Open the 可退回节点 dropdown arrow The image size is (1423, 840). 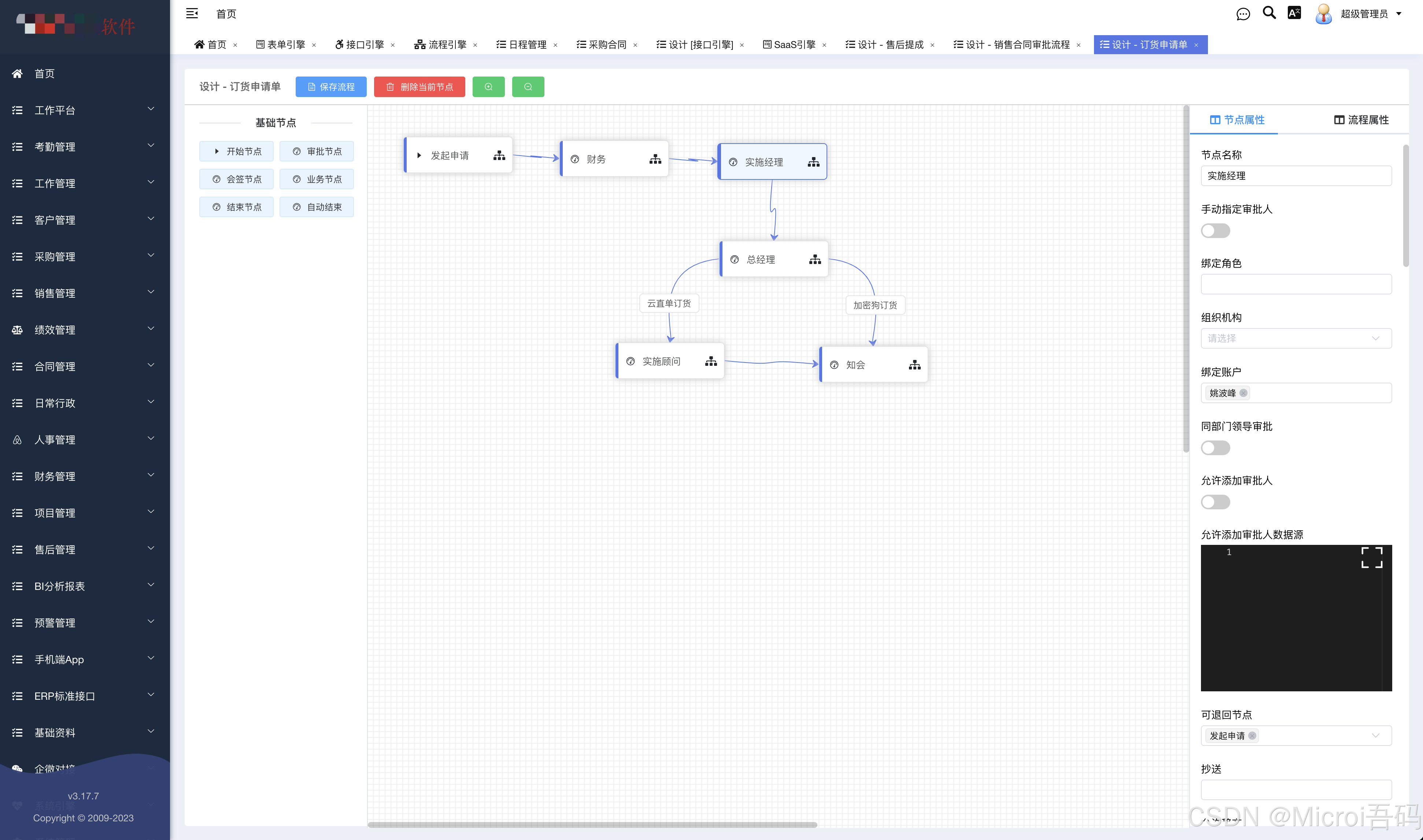[x=1375, y=735]
